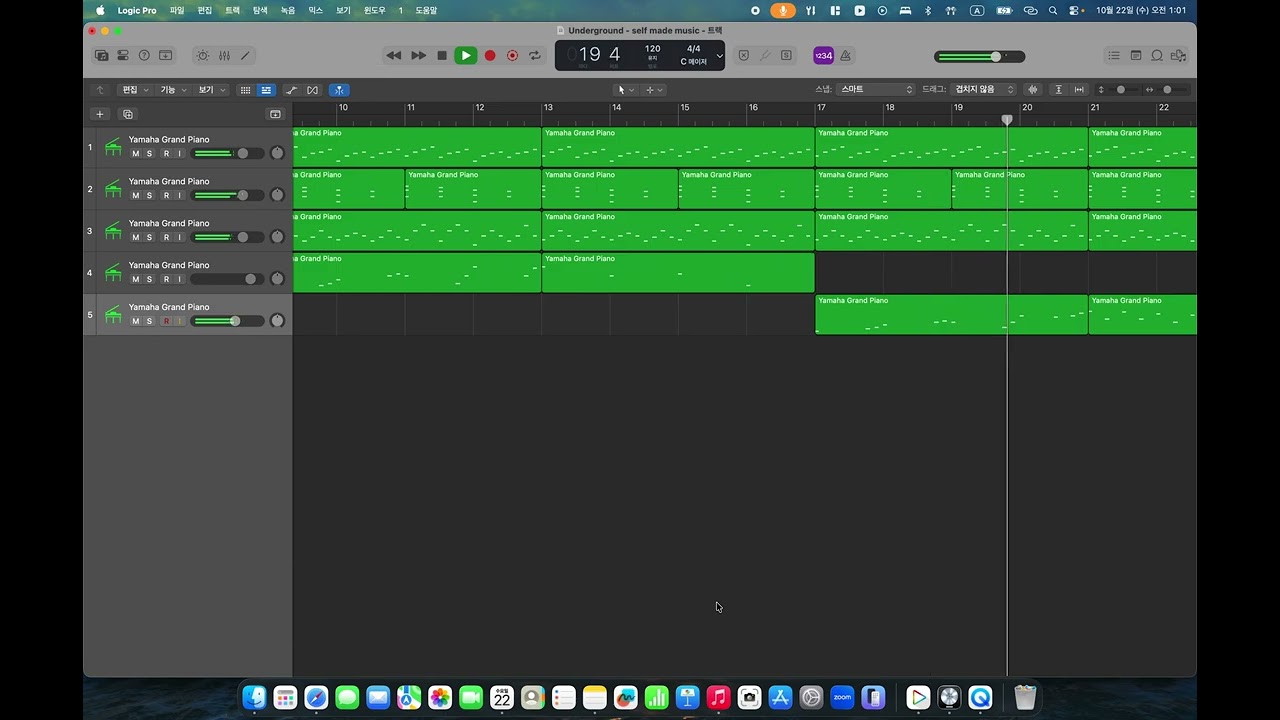Adjust the master volume slider
Screen dimensions: 1280x720
[x=980, y=57]
